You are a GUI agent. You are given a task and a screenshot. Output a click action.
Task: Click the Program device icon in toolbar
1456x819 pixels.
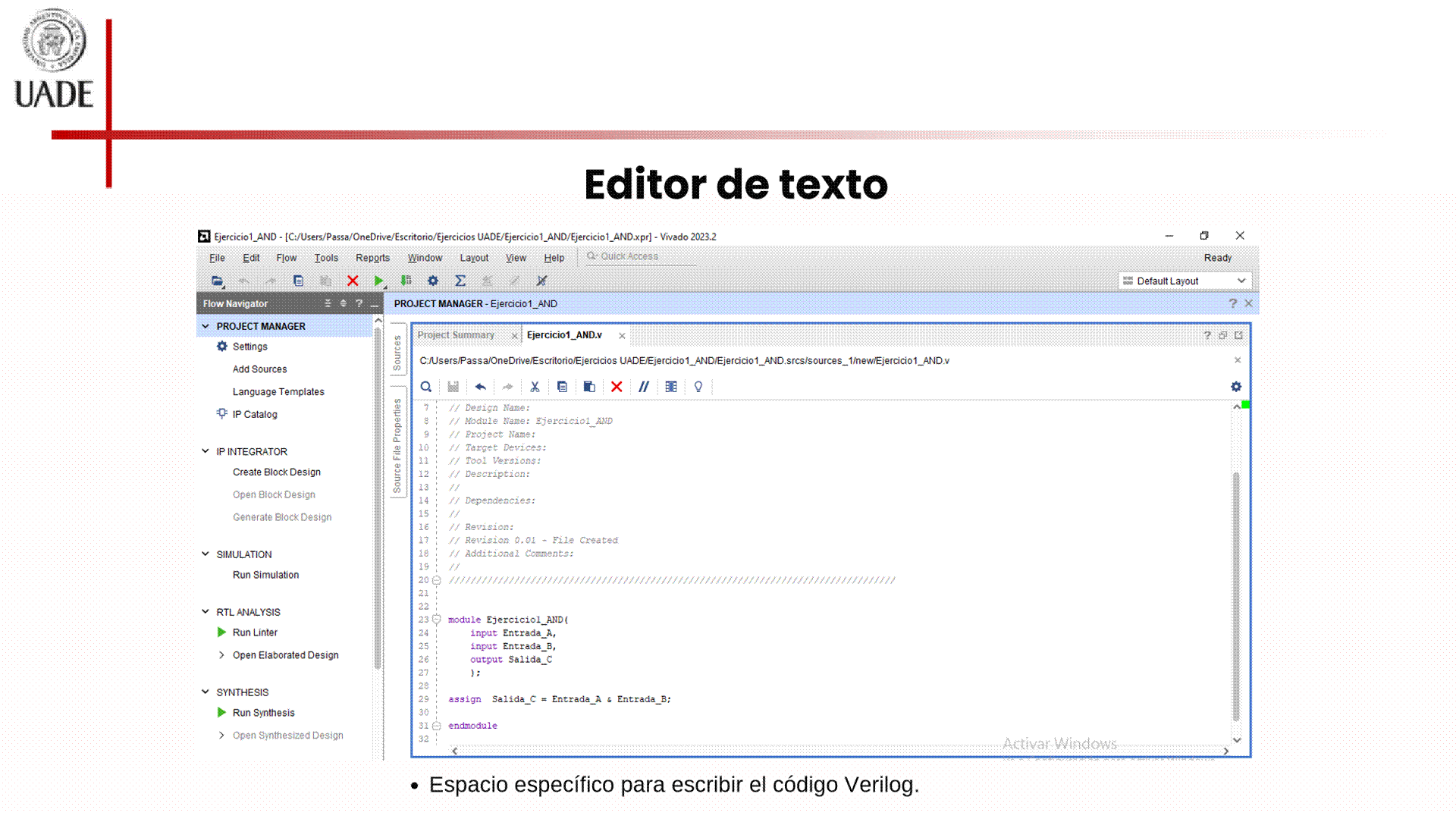coord(406,281)
